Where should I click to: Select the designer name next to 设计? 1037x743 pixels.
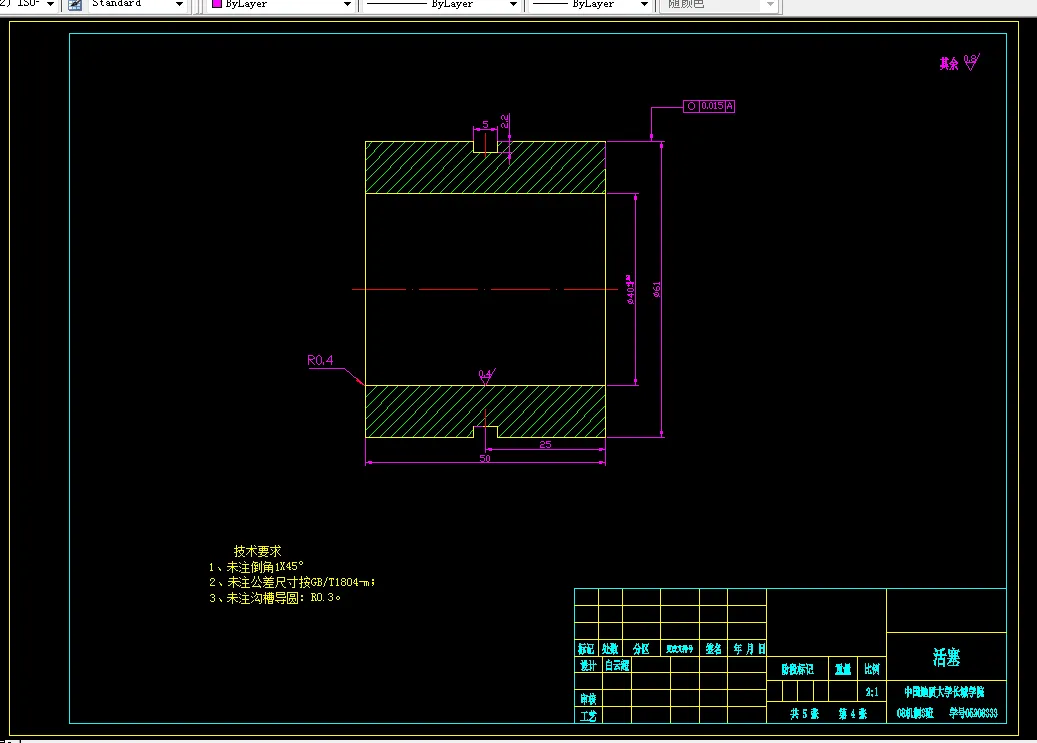617,666
